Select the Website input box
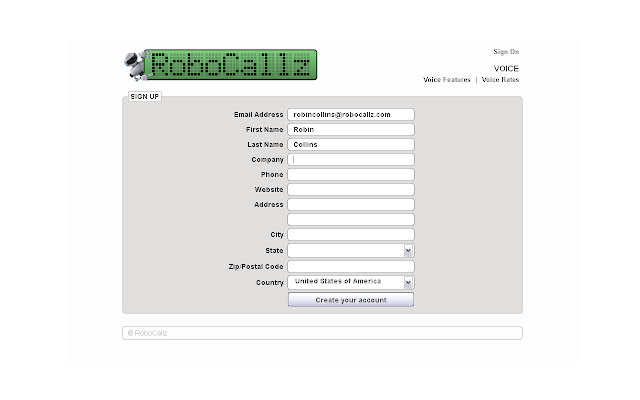 click(351, 189)
